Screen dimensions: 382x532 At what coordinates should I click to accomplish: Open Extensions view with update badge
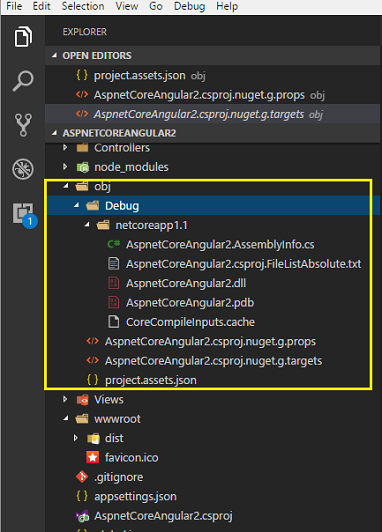pos(25,215)
